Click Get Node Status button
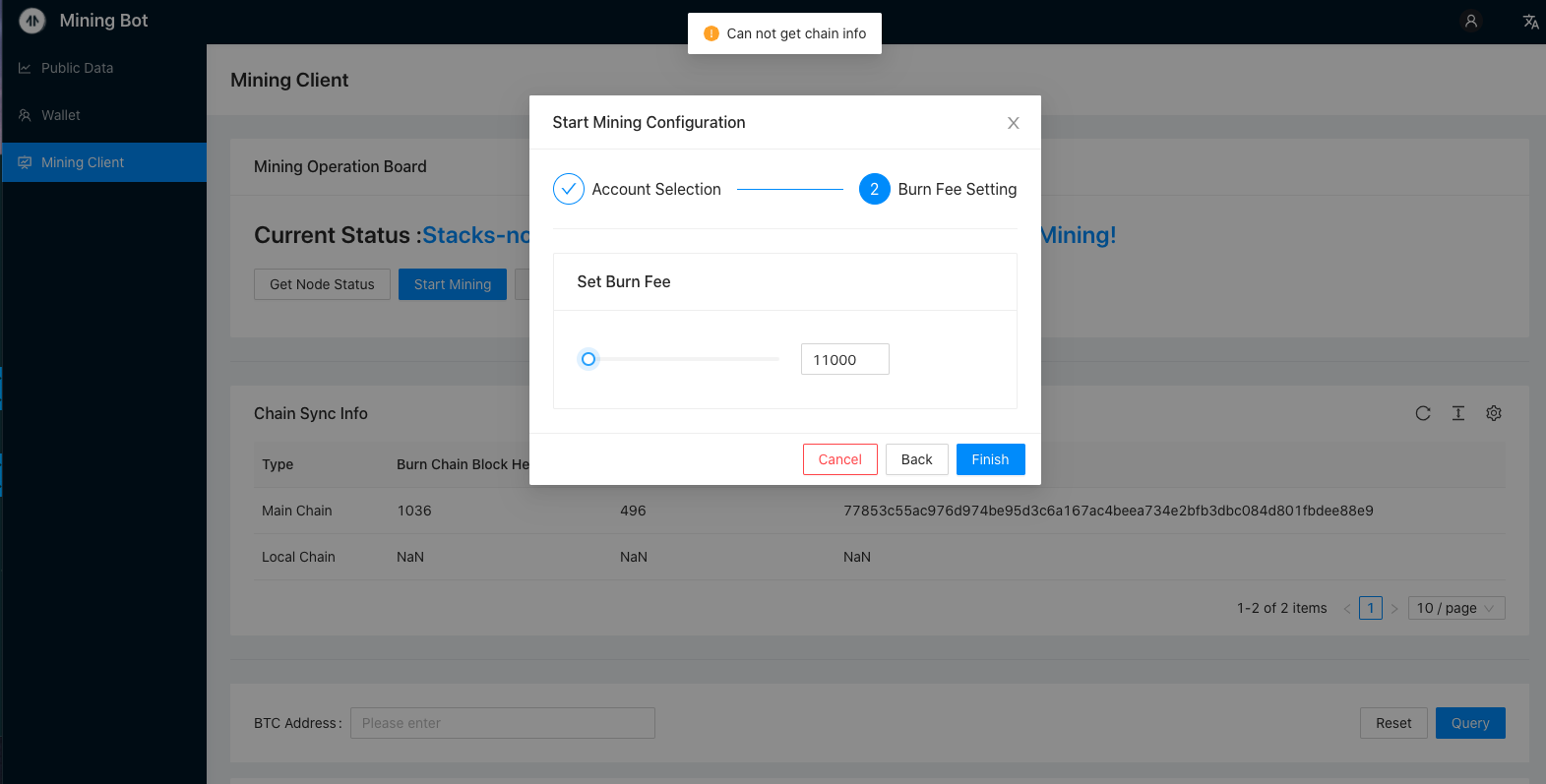Viewport: 1546px width, 784px height. pyautogui.click(x=323, y=284)
